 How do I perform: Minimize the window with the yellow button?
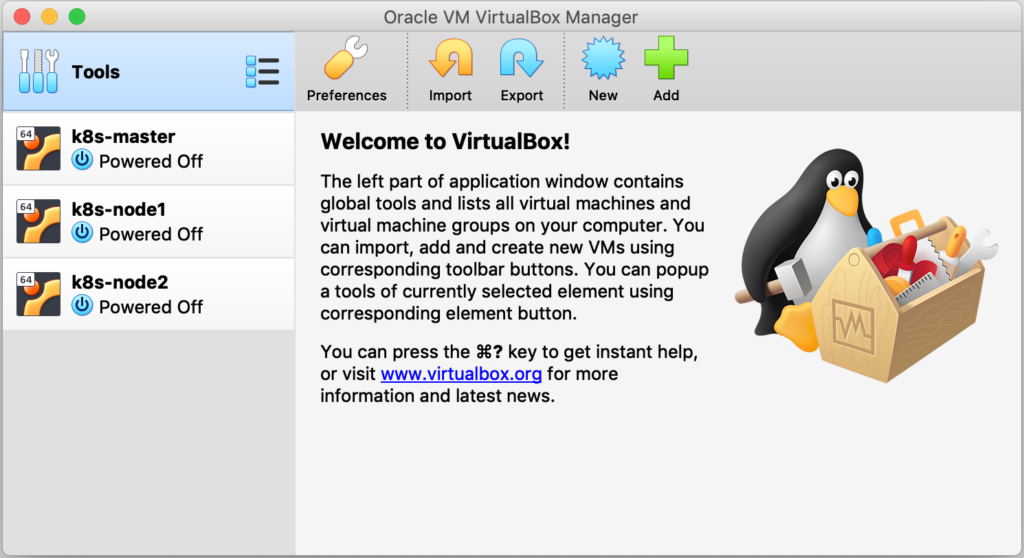tap(50, 16)
